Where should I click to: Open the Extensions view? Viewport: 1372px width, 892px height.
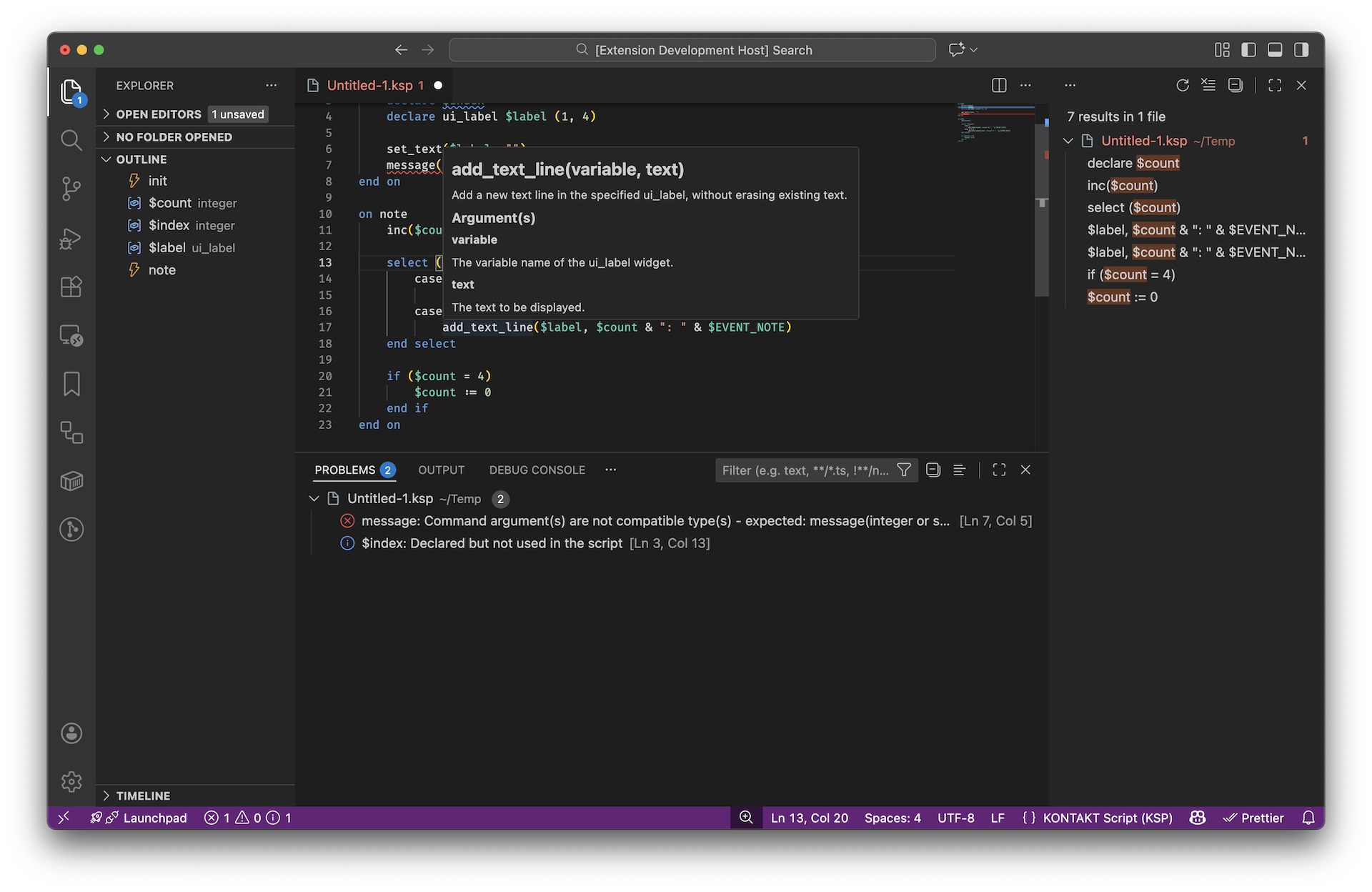tap(71, 287)
